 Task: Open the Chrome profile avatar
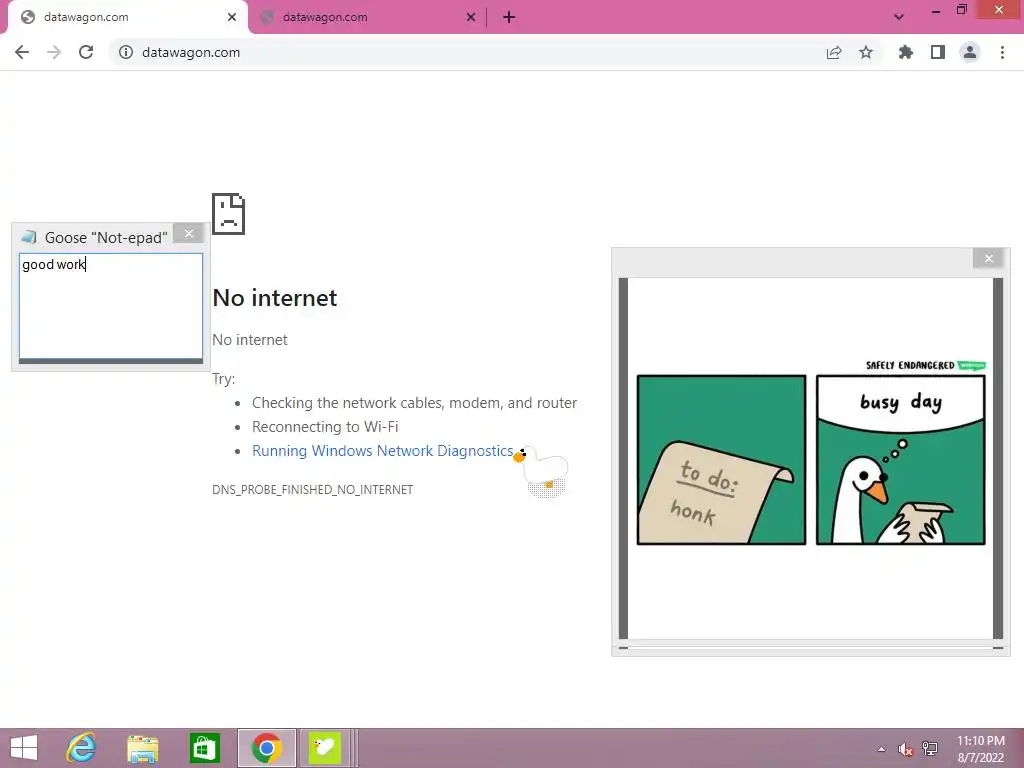pyautogui.click(x=970, y=52)
